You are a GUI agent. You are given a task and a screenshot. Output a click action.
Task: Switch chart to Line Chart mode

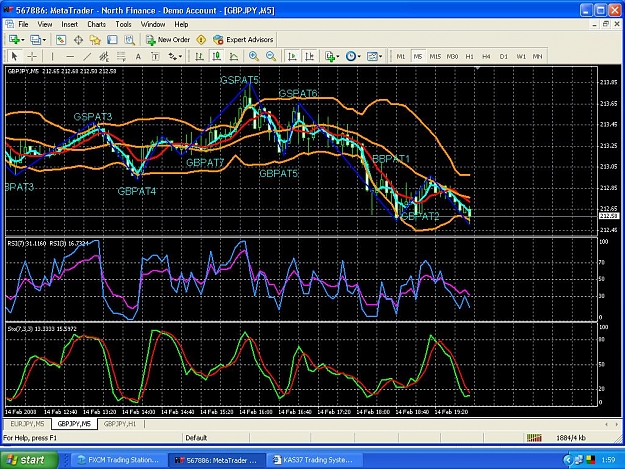(234, 57)
